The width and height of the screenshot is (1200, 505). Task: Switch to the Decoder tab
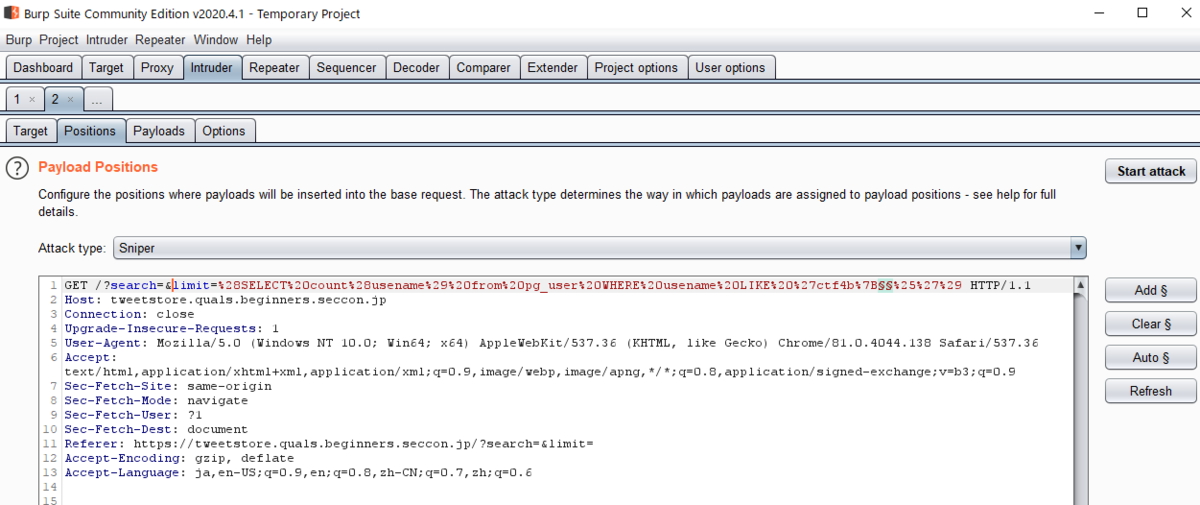(x=417, y=68)
